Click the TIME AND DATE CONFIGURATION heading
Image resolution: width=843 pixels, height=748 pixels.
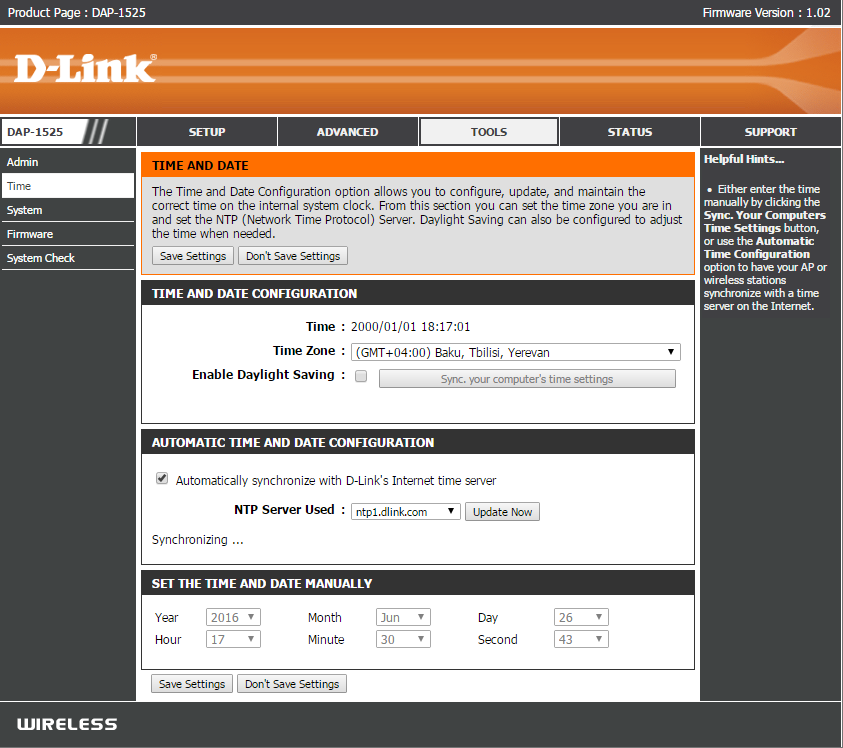(254, 294)
